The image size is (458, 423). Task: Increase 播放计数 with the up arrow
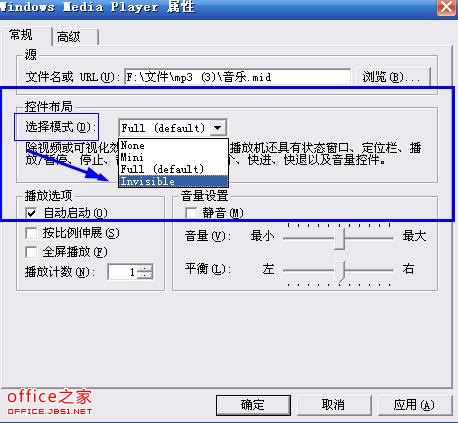[x=145, y=268]
